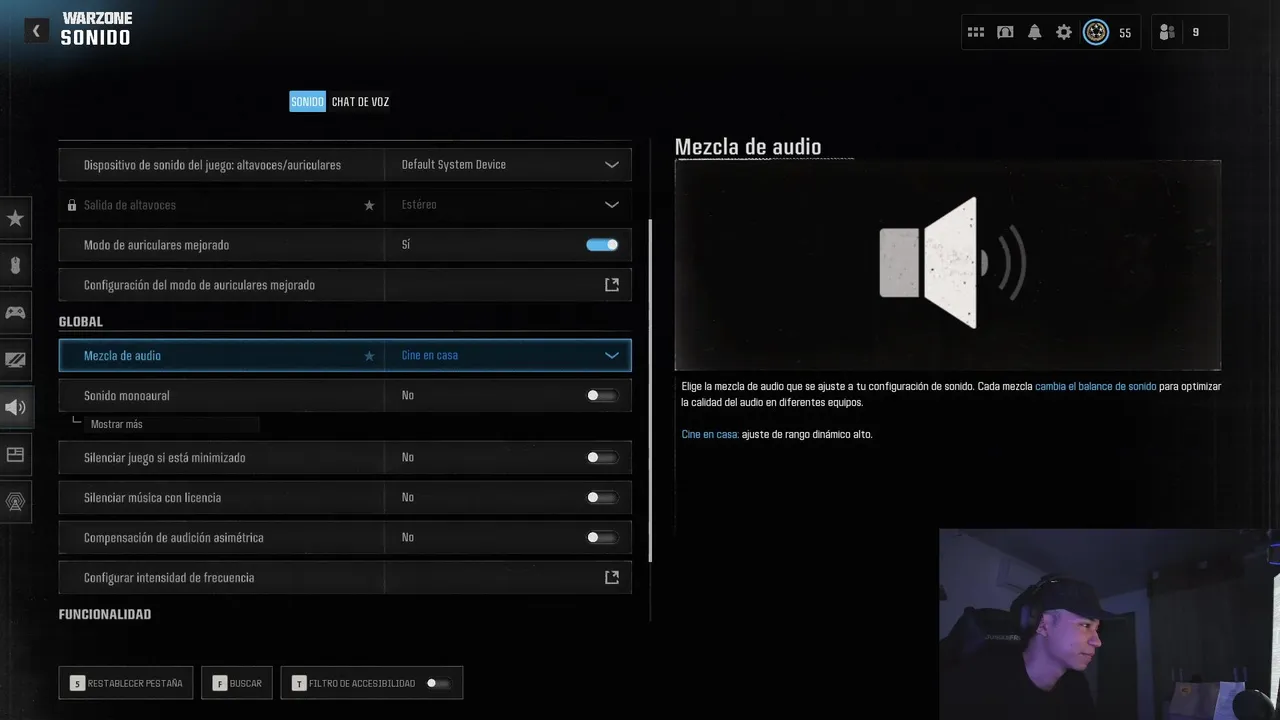The image size is (1280, 720).
Task: Click the 'Configuración del modo de auriculares mejorado' label
Action: pyautogui.click(x=199, y=285)
